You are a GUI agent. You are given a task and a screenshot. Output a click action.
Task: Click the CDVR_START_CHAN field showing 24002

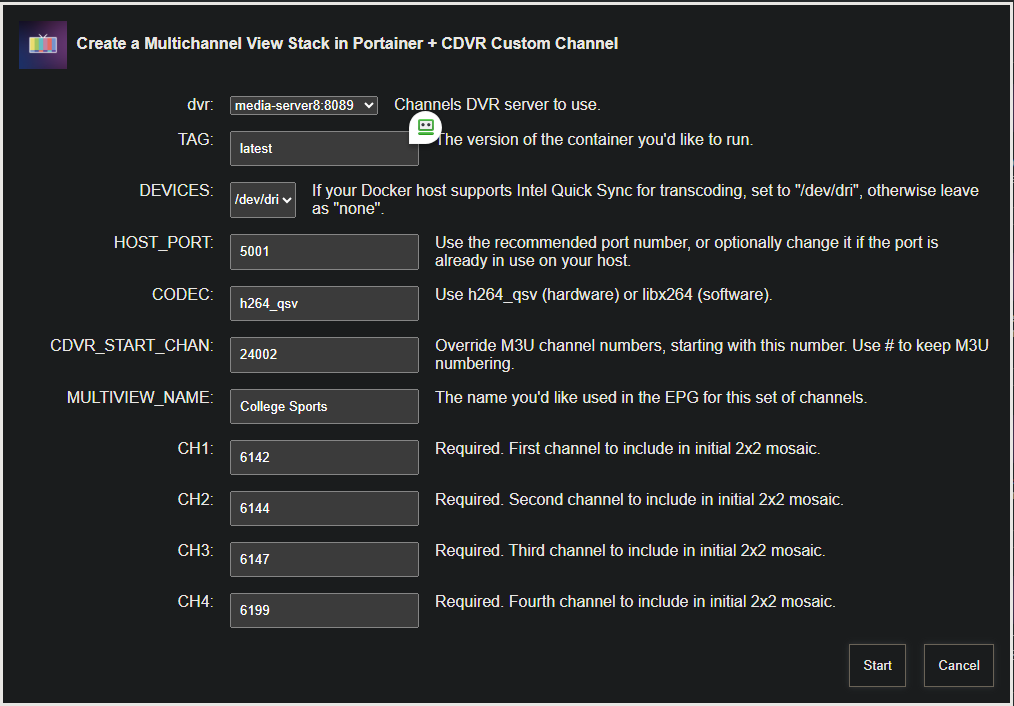[x=323, y=354]
